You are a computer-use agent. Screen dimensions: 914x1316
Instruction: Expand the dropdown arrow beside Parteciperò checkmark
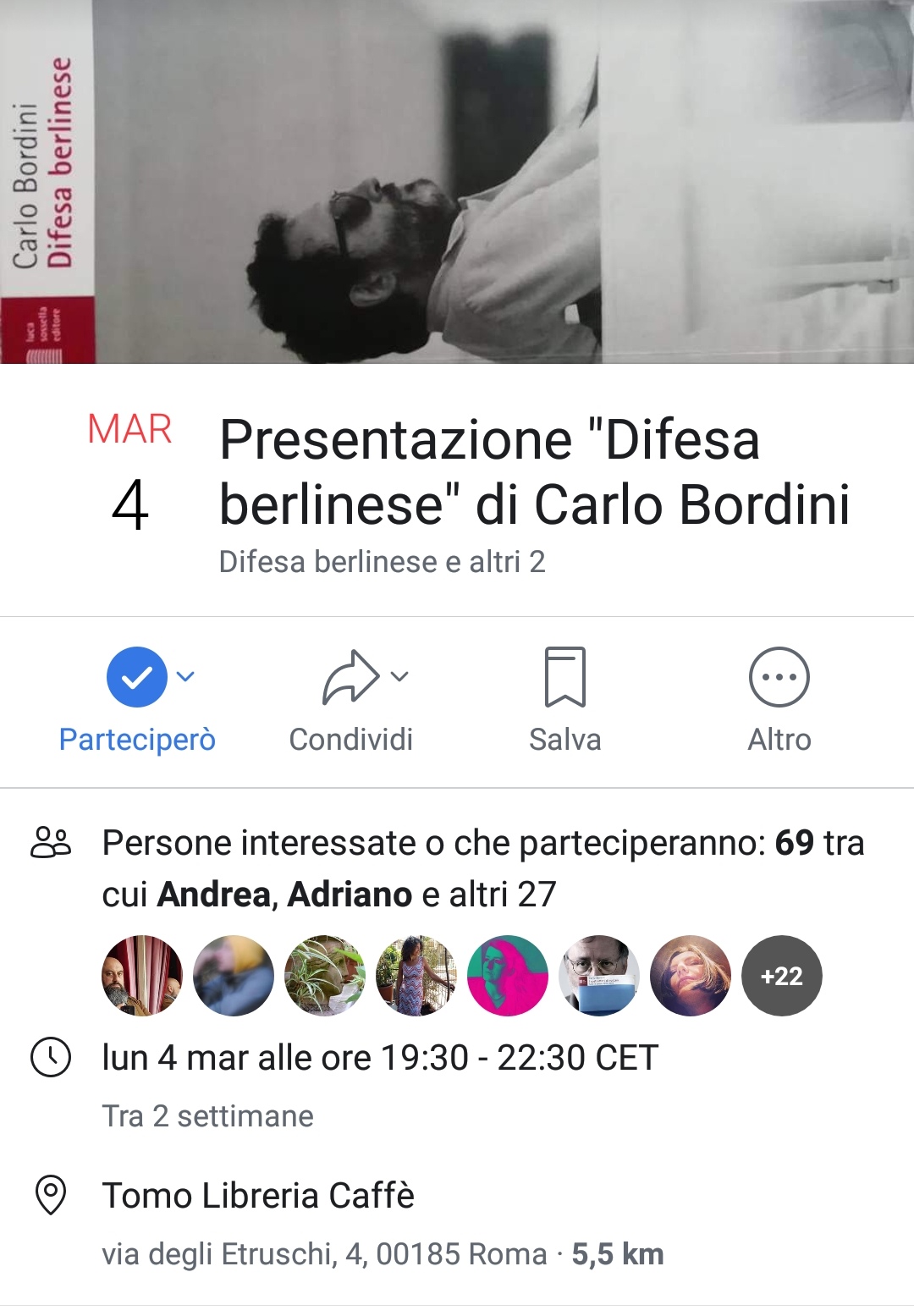coord(185,676)
